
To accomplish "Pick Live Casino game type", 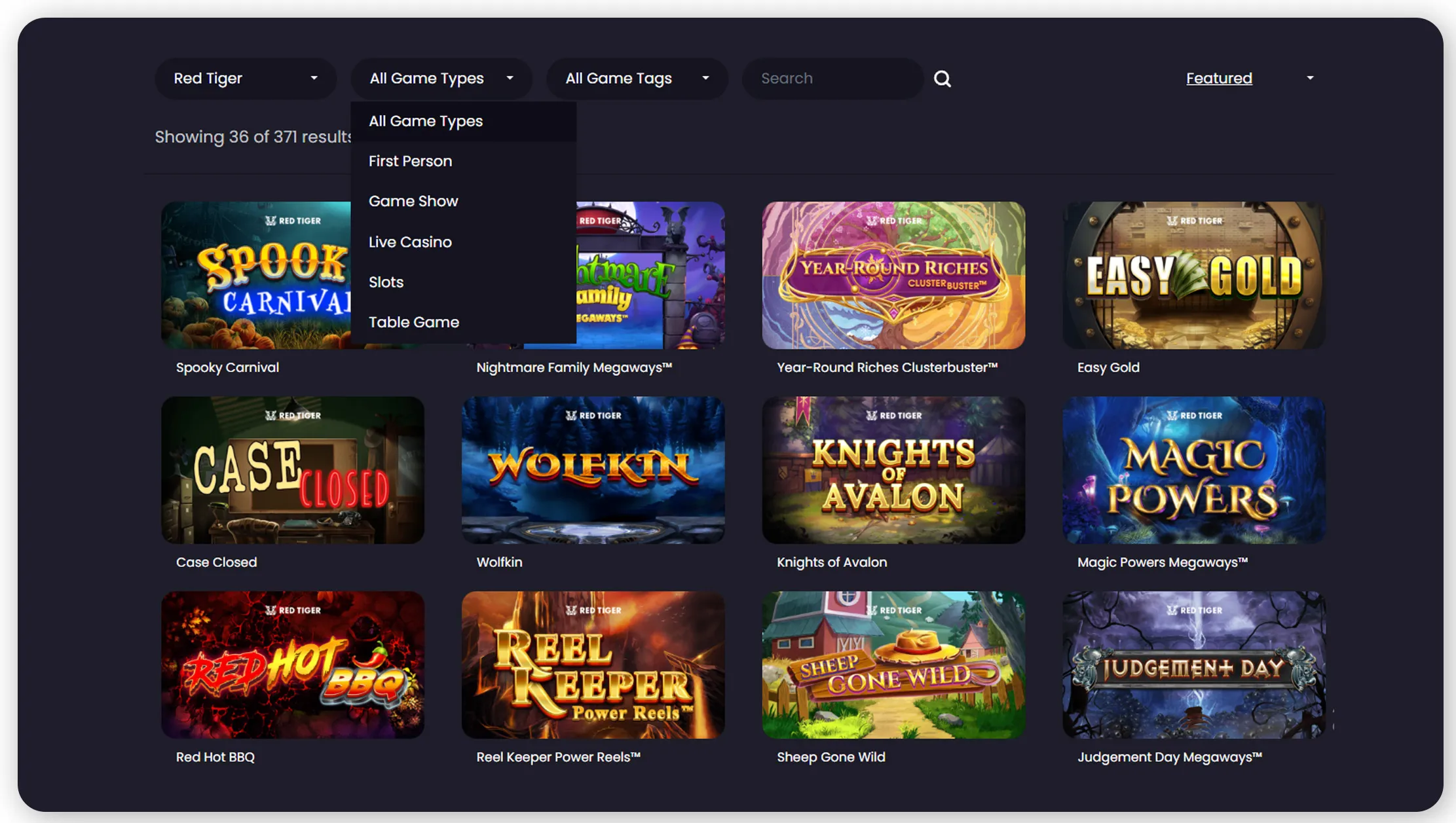I will [x=410, y=242].
